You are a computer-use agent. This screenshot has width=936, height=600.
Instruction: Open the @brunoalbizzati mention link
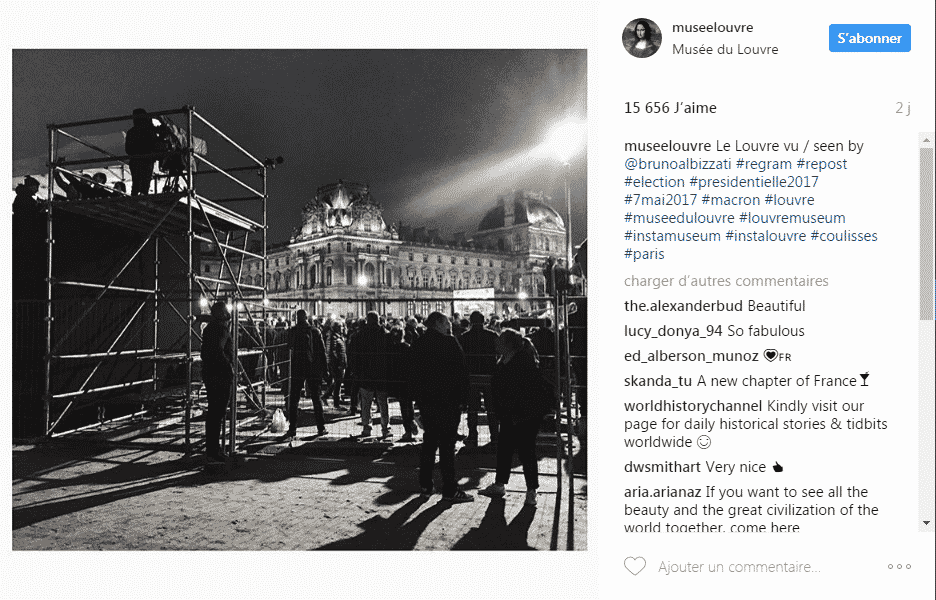678,164
